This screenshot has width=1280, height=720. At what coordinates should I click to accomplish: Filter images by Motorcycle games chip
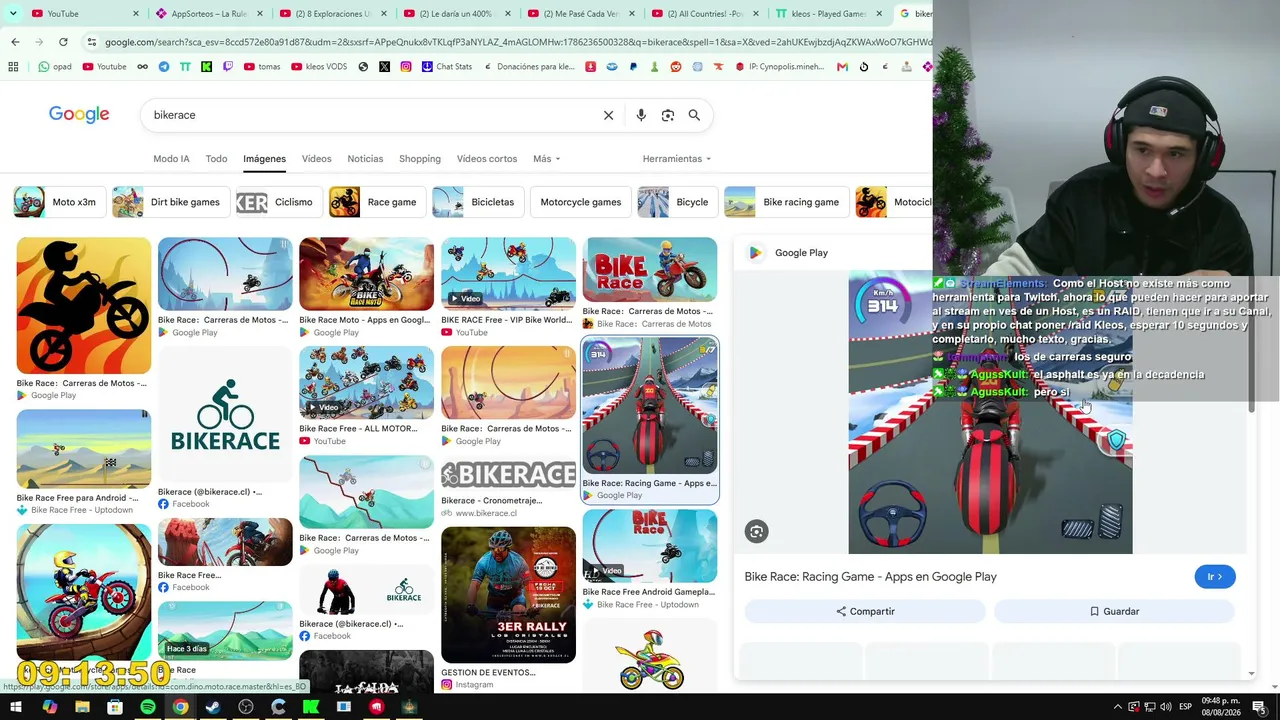(580, 202)
